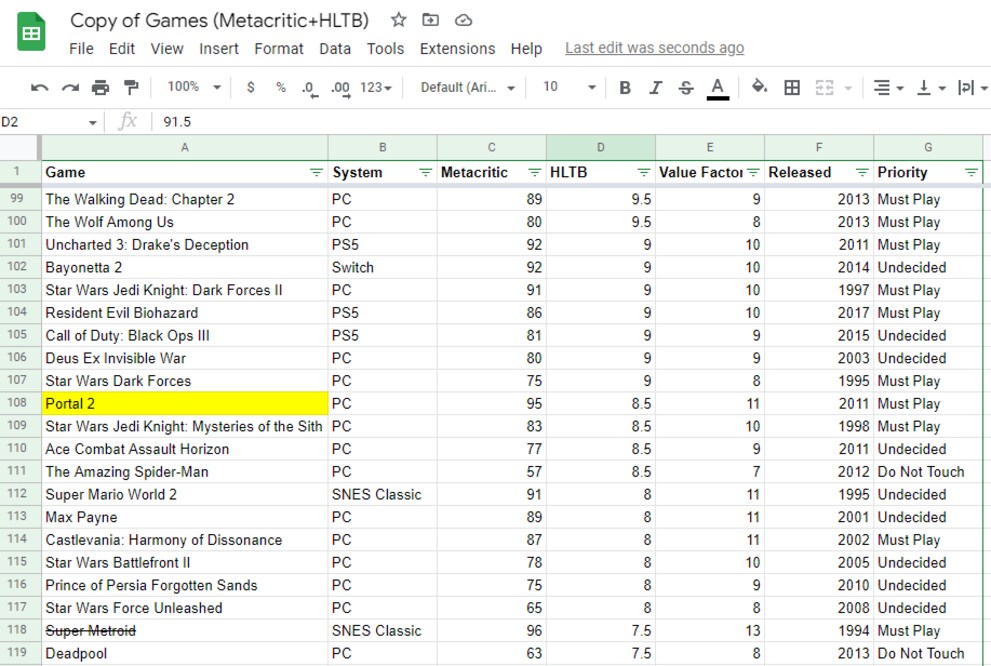Image resolution: width=991 pixels, height=666 pixels.
Task: Undo the last action
Action: [39, 87]
